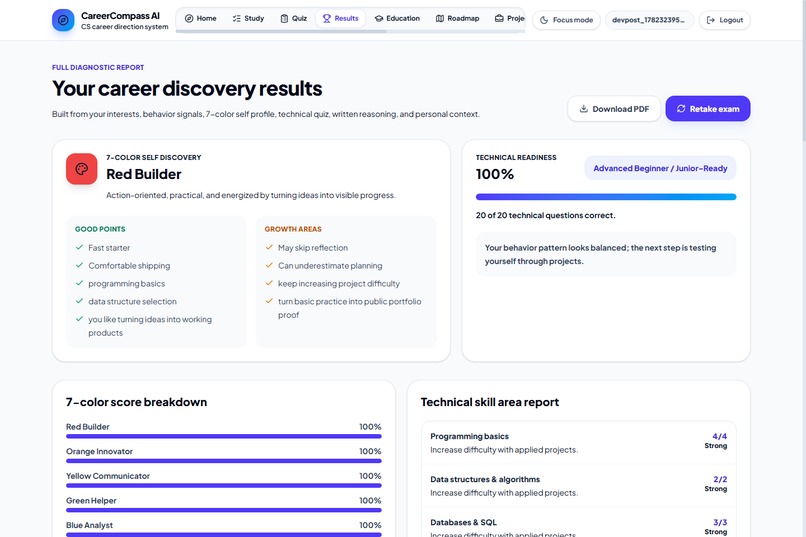This screenshot has height=537, width=806.
Task: Click the checkmark beside Comfortable shipping
Action: coord(79,265)
